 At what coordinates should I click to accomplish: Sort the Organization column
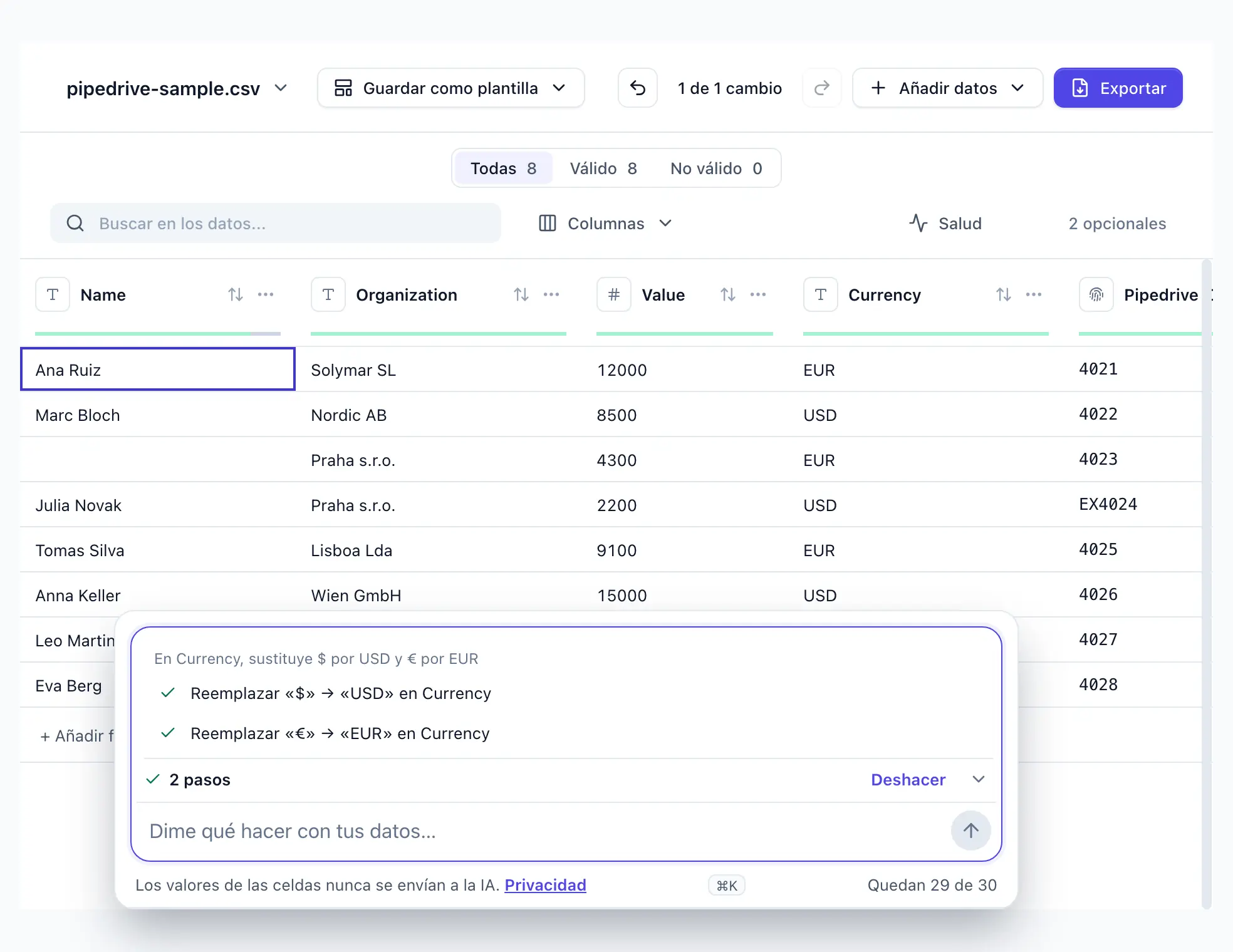click(x=521, y=294)
